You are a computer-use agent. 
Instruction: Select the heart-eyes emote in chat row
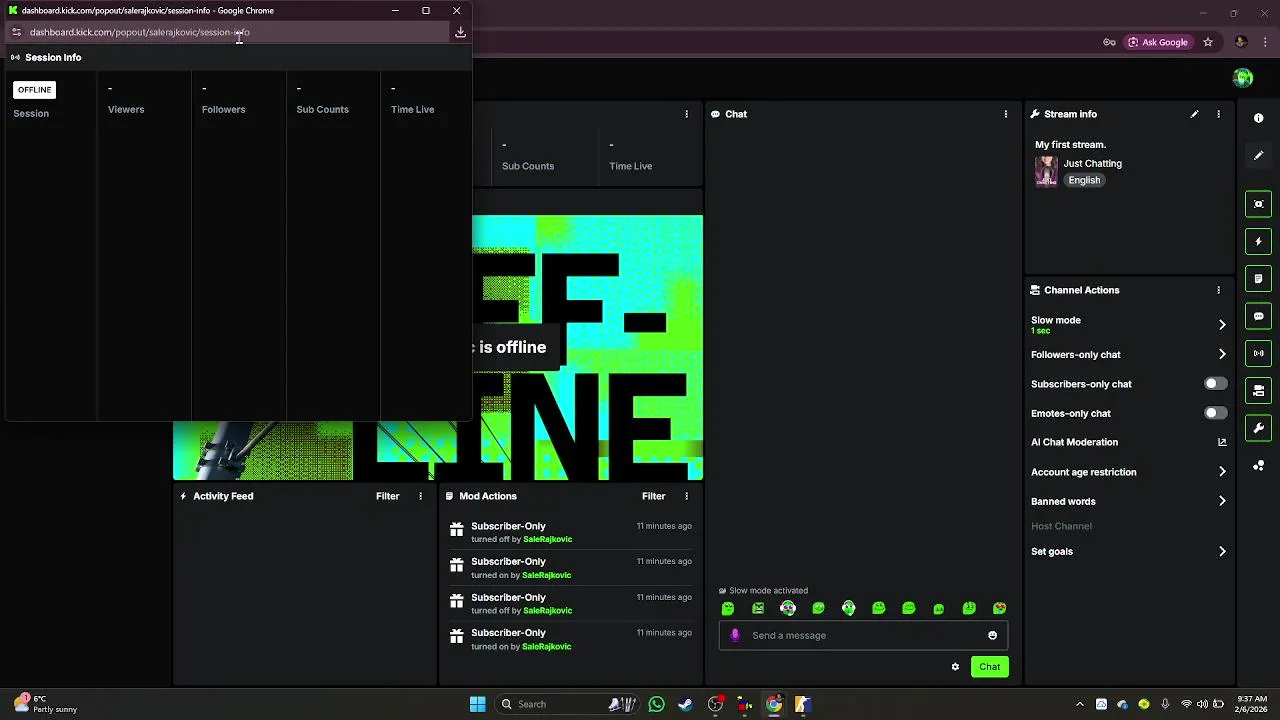tap(999, 608)
